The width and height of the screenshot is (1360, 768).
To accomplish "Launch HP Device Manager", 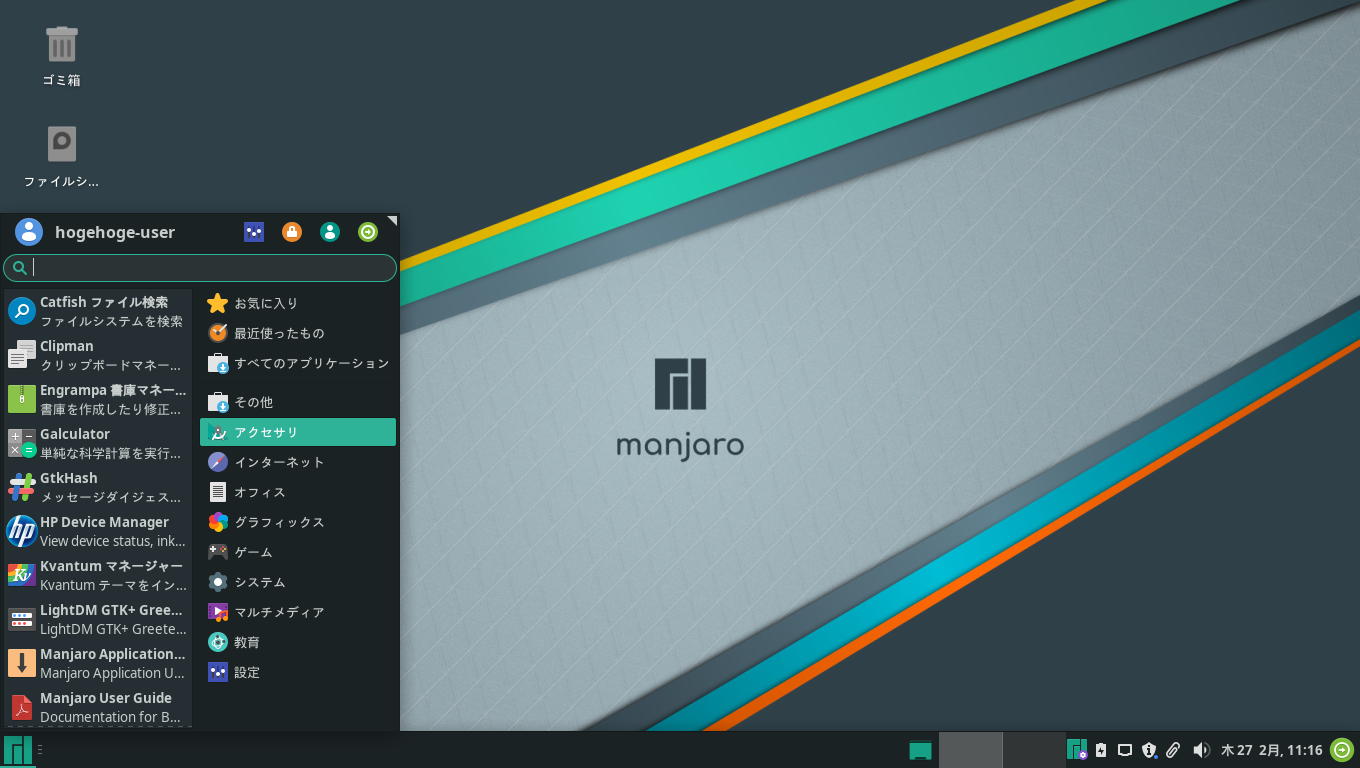I will (97, 531).
